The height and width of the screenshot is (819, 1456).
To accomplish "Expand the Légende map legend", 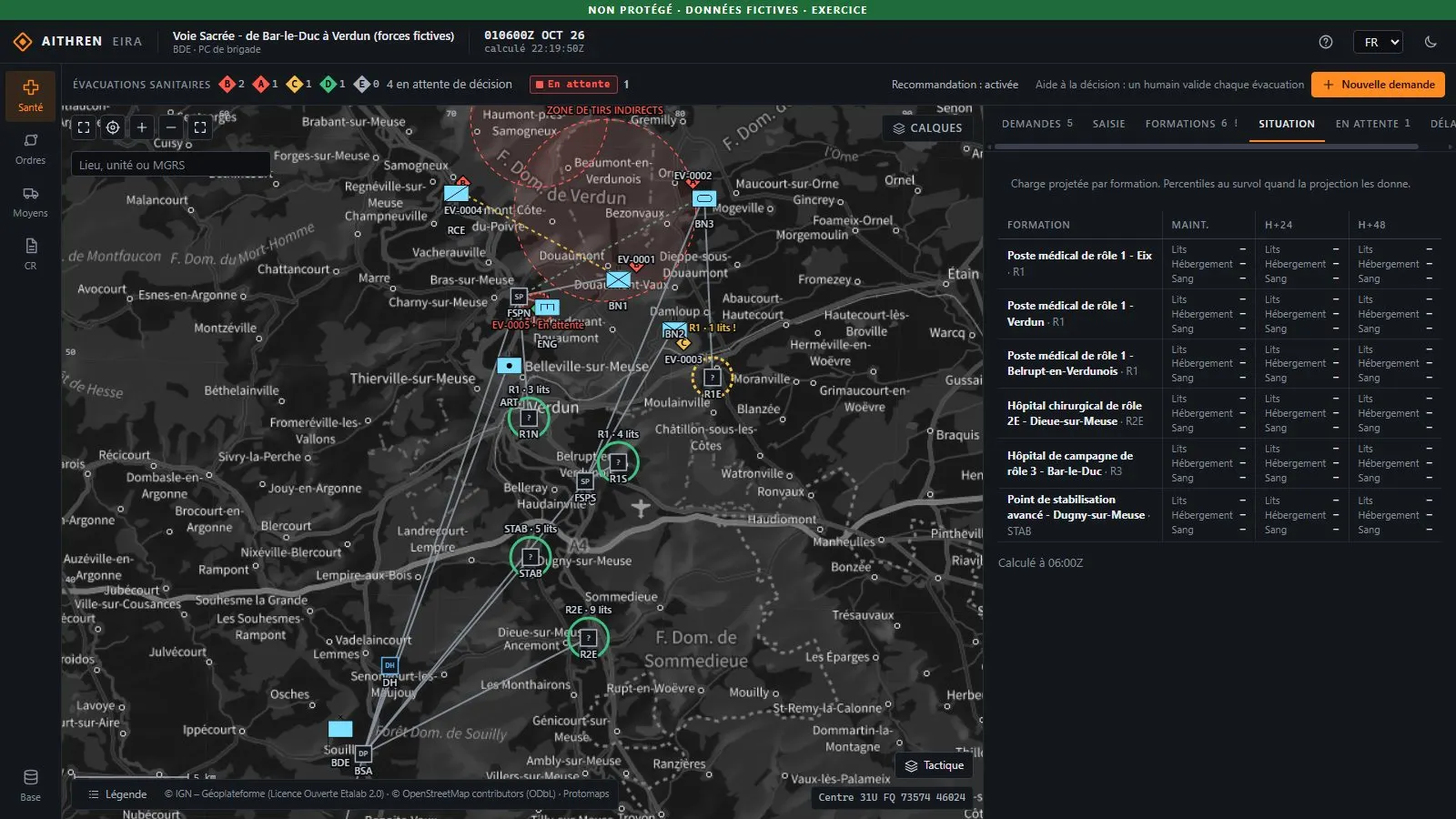I will coord(117,794).
